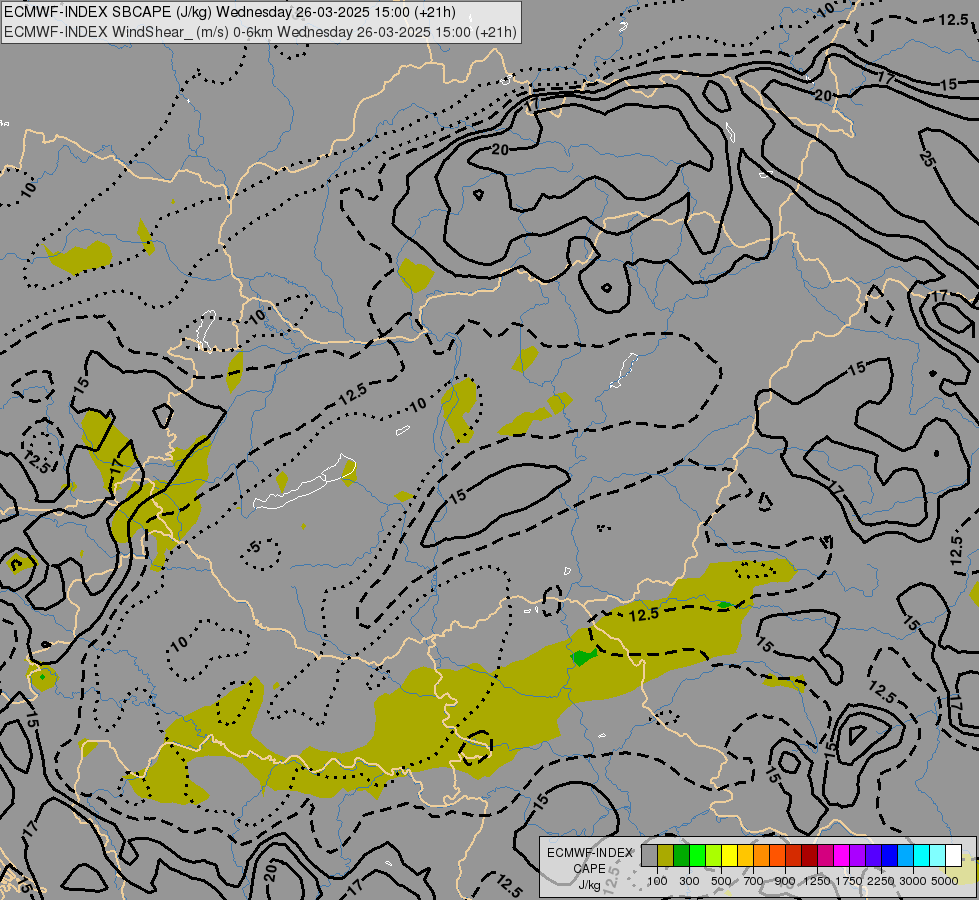Click the amber legend swatch before 700
979x900 pixels.
[x=745, y=856]
